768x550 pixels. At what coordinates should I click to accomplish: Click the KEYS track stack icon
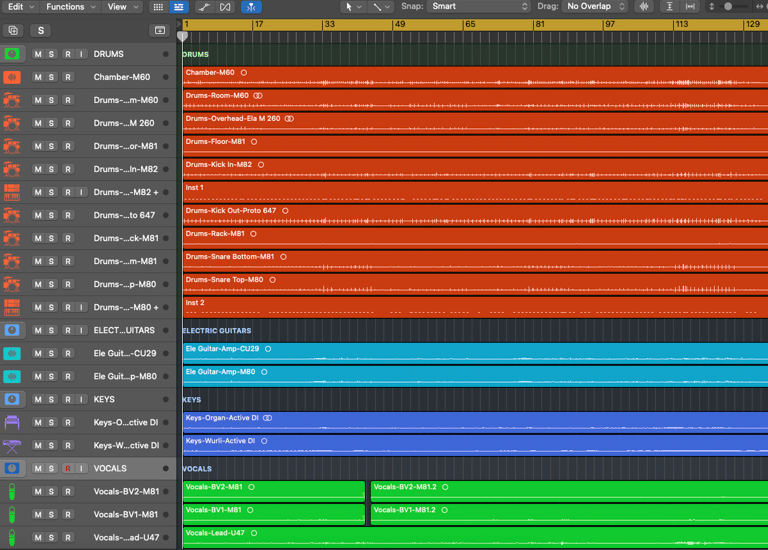[12, 399]
